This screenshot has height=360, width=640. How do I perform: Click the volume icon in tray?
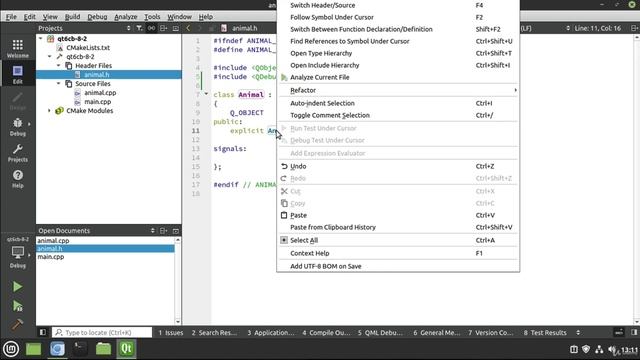(612, 349)
